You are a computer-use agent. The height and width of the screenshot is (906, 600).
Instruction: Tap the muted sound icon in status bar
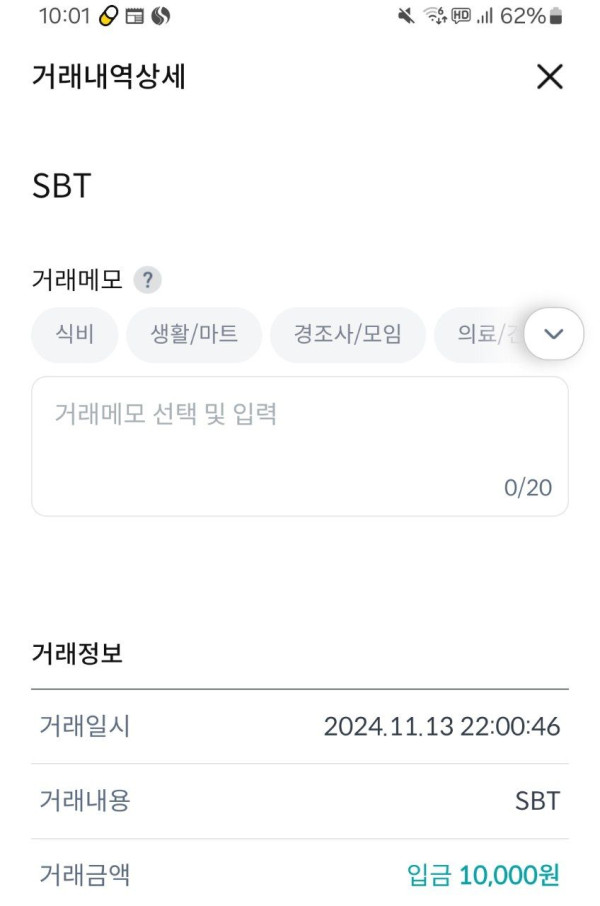(x=406, y=16)
